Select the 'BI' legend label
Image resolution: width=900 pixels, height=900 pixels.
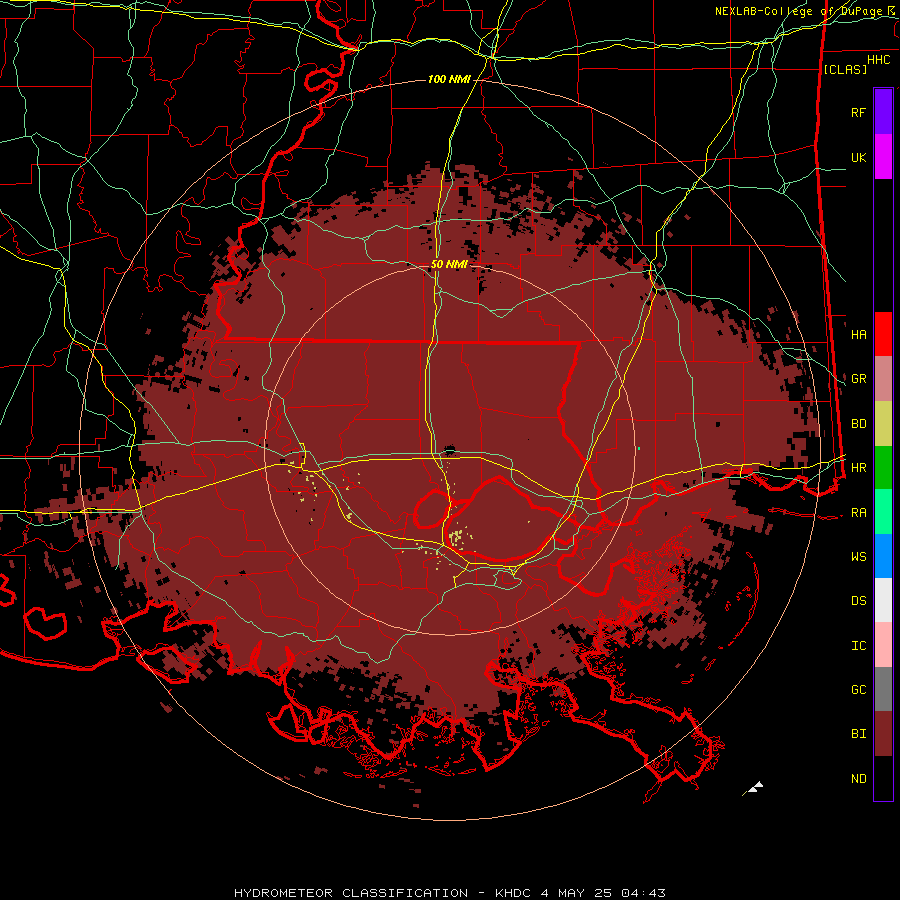pyautogui.click(x=858, y=734)
